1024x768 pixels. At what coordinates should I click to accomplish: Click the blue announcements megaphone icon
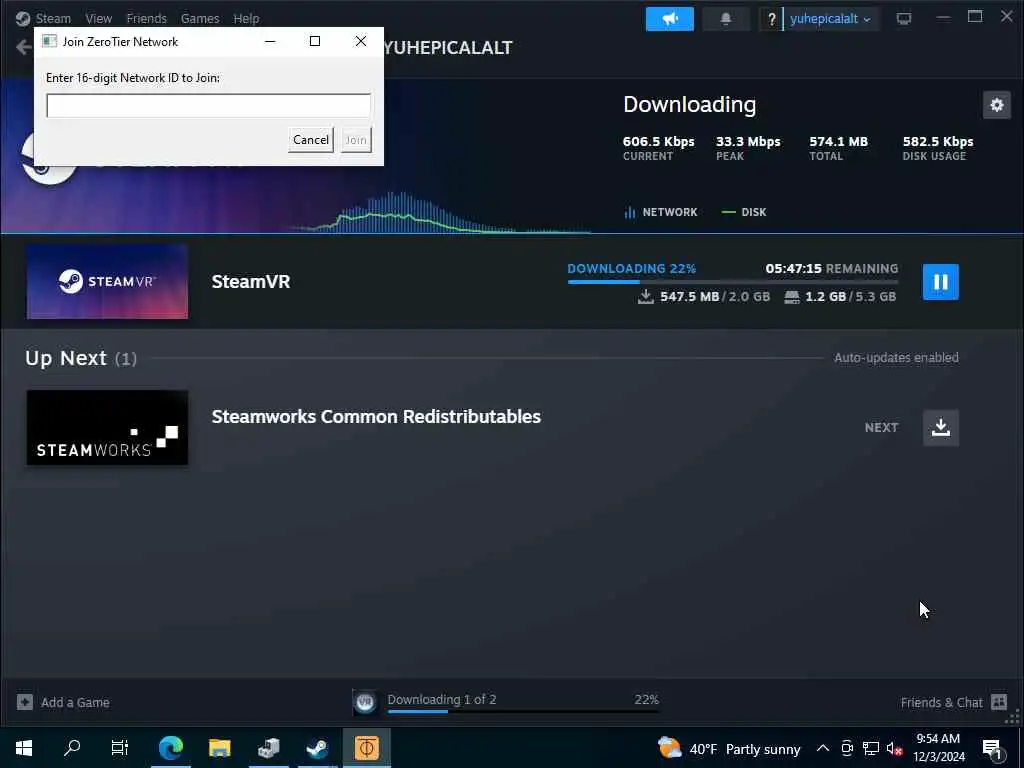[669, 19]
